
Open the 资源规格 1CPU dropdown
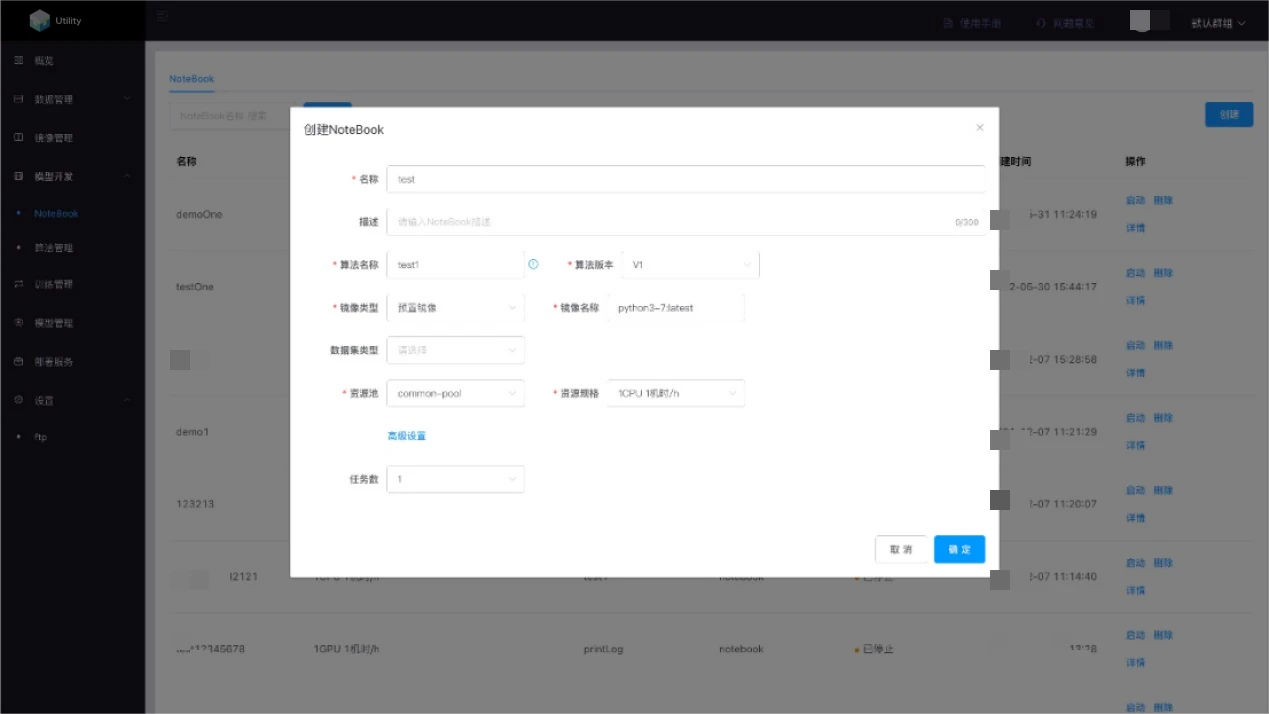tap(676, 393)
